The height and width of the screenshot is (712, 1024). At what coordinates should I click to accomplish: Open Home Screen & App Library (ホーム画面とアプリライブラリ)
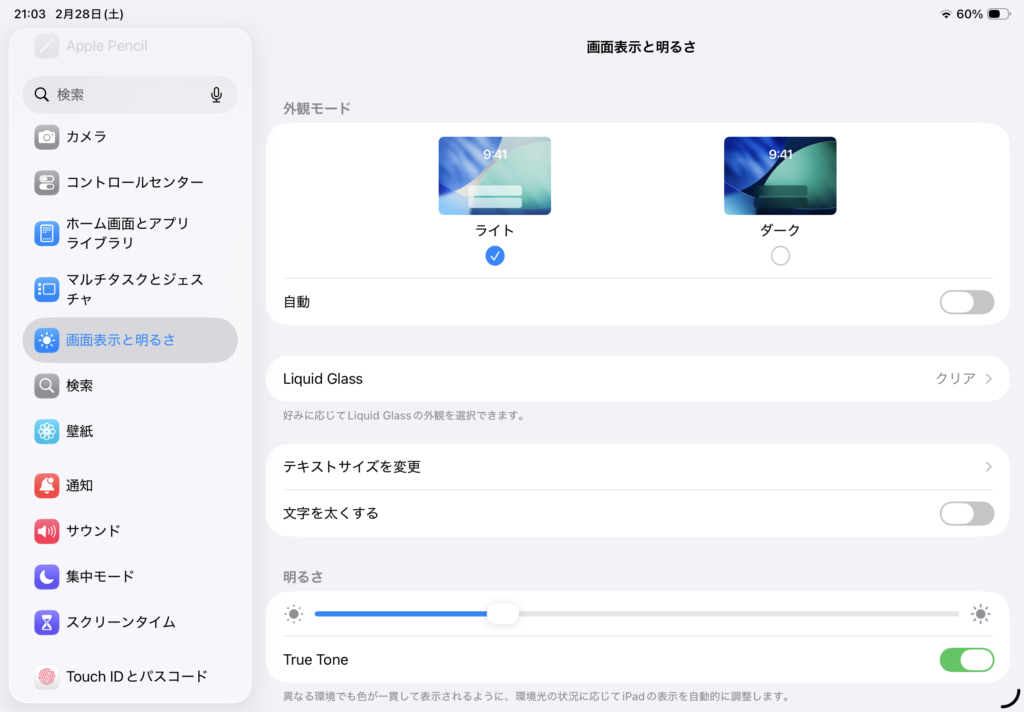pyautogui.click(x=127, y=233)
